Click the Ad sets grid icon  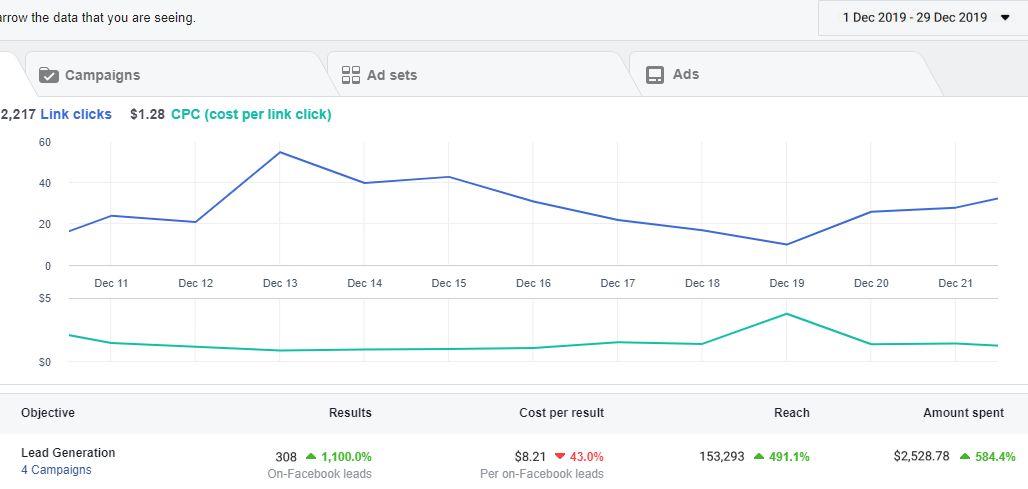[x=350, y=75]
